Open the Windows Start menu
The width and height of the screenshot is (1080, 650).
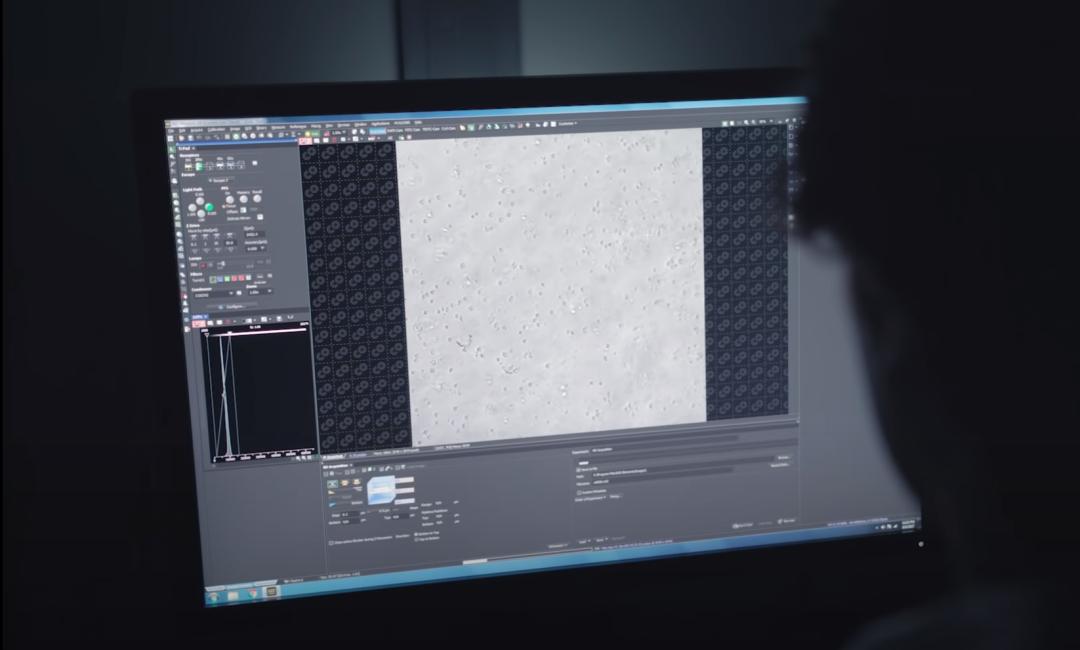[215, 597]
